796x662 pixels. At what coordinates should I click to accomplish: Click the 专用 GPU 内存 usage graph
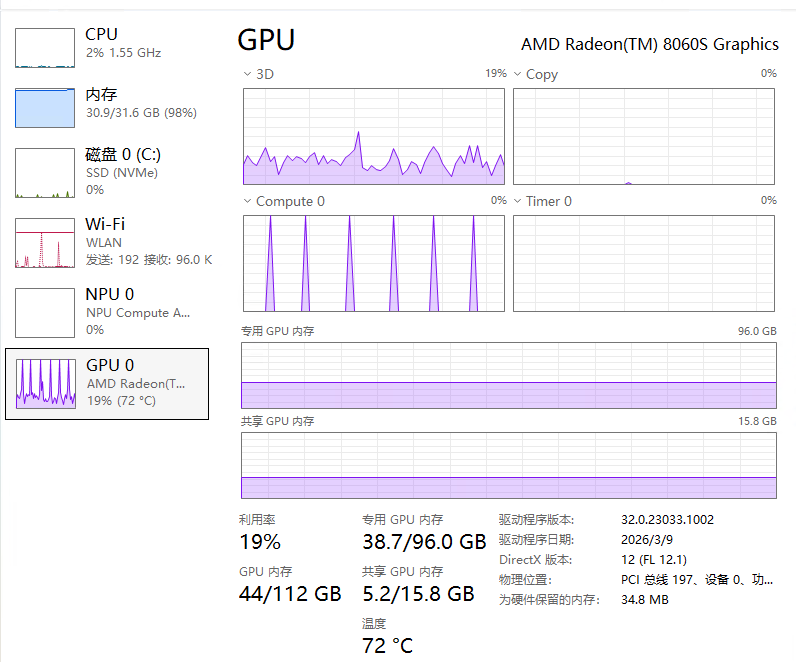coord(508,376)
